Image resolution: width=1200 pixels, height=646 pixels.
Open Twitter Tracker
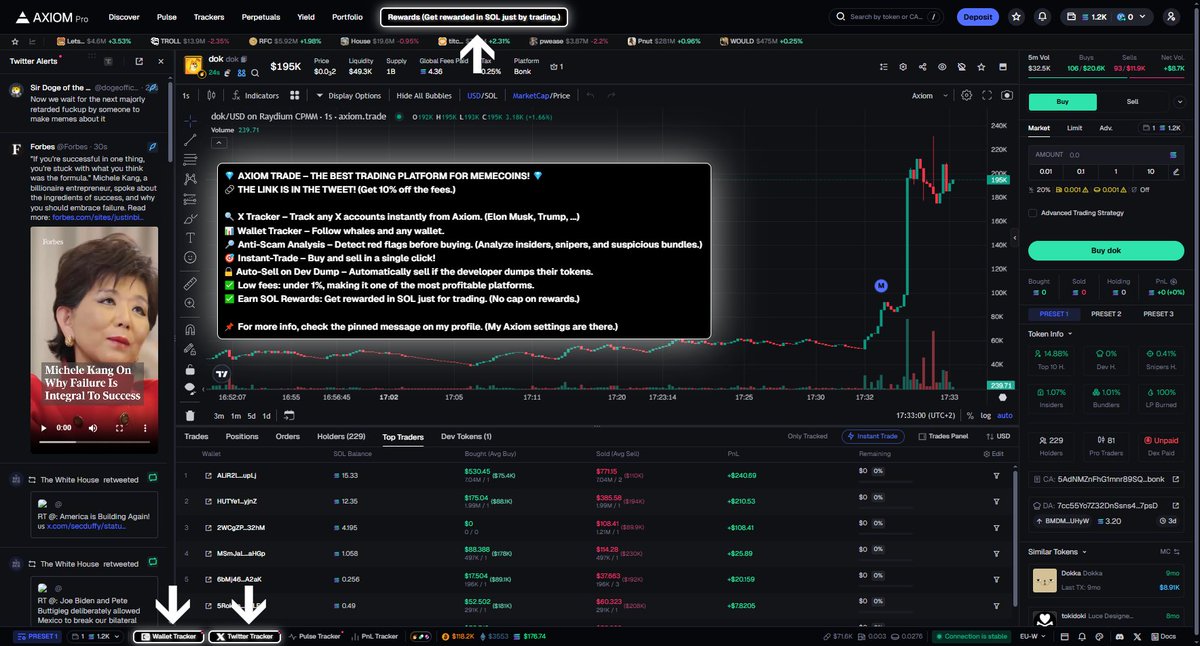[245, 636]
